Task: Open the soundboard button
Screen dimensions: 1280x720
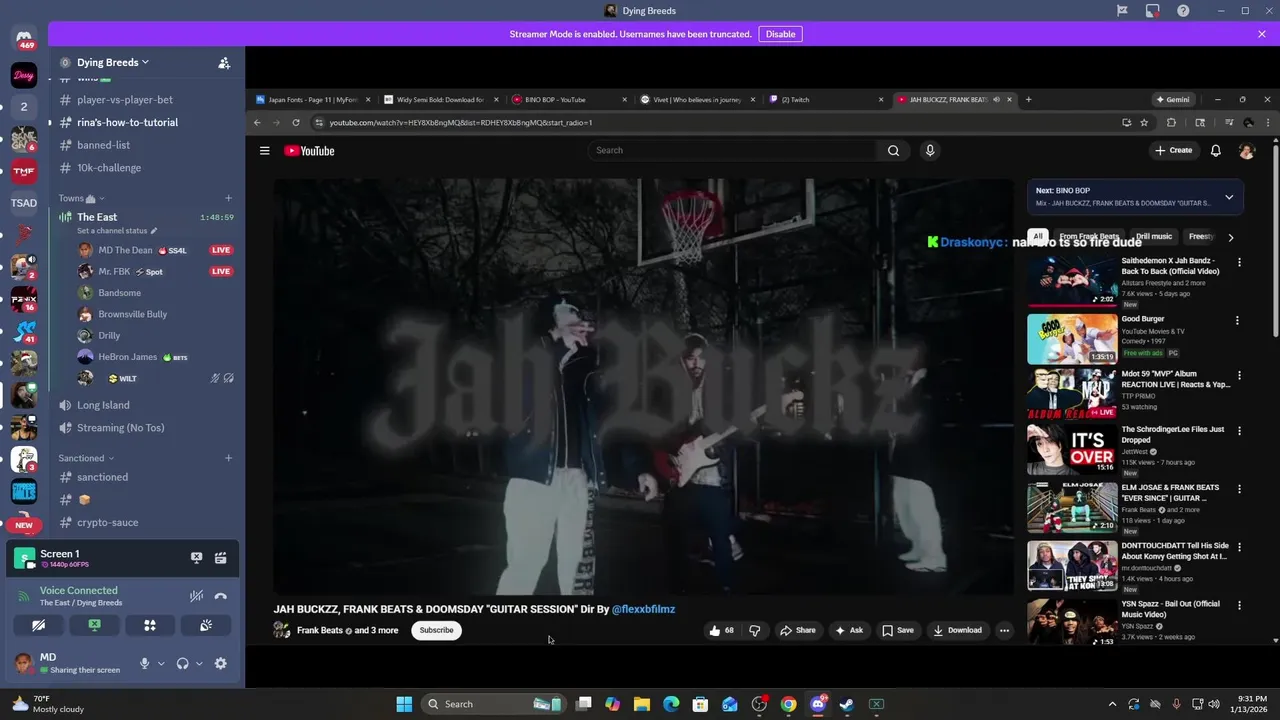Action: click(205, 625)
